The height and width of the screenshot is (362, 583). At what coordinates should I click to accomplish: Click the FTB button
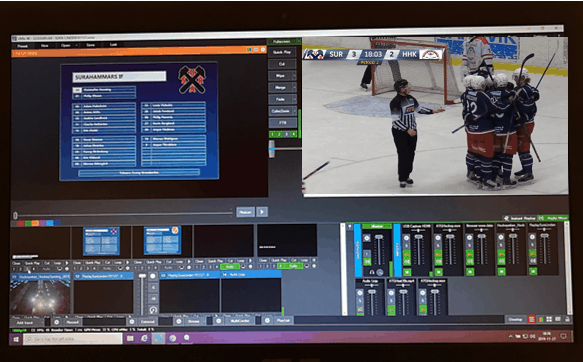tap(283, 123)
